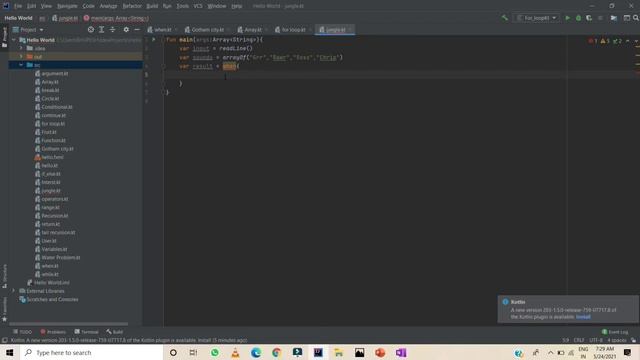This screenshot has width=640, height=360.
Task: Open the run configuration dropdown For_loopKt
Action: pyautogui.click(x=536, y=18)
